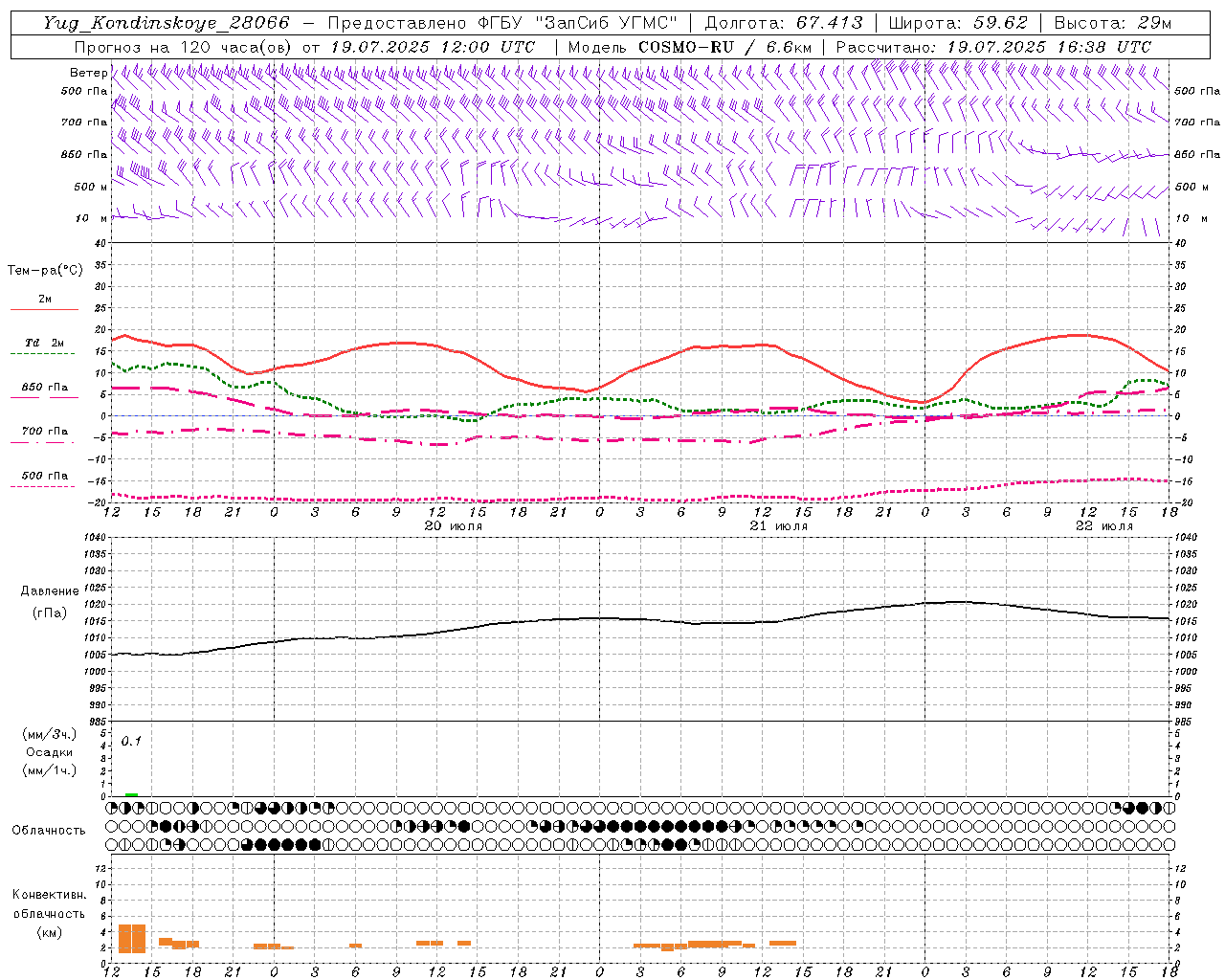Click the 22 июля date label
The height and width of the screenshot is (980, 1225).
point(1103,526)
